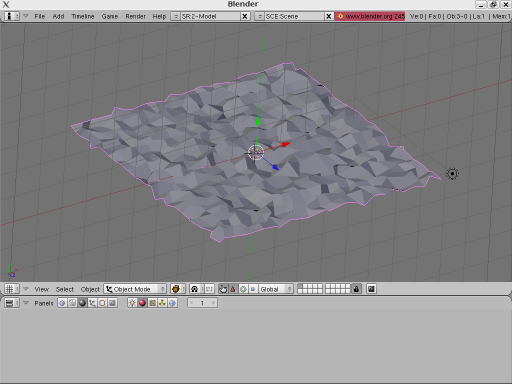Open the Game menu
Image resolution: width=512 pixels, height=384 pixels.
pyautogui.click(x=110, y=16)
